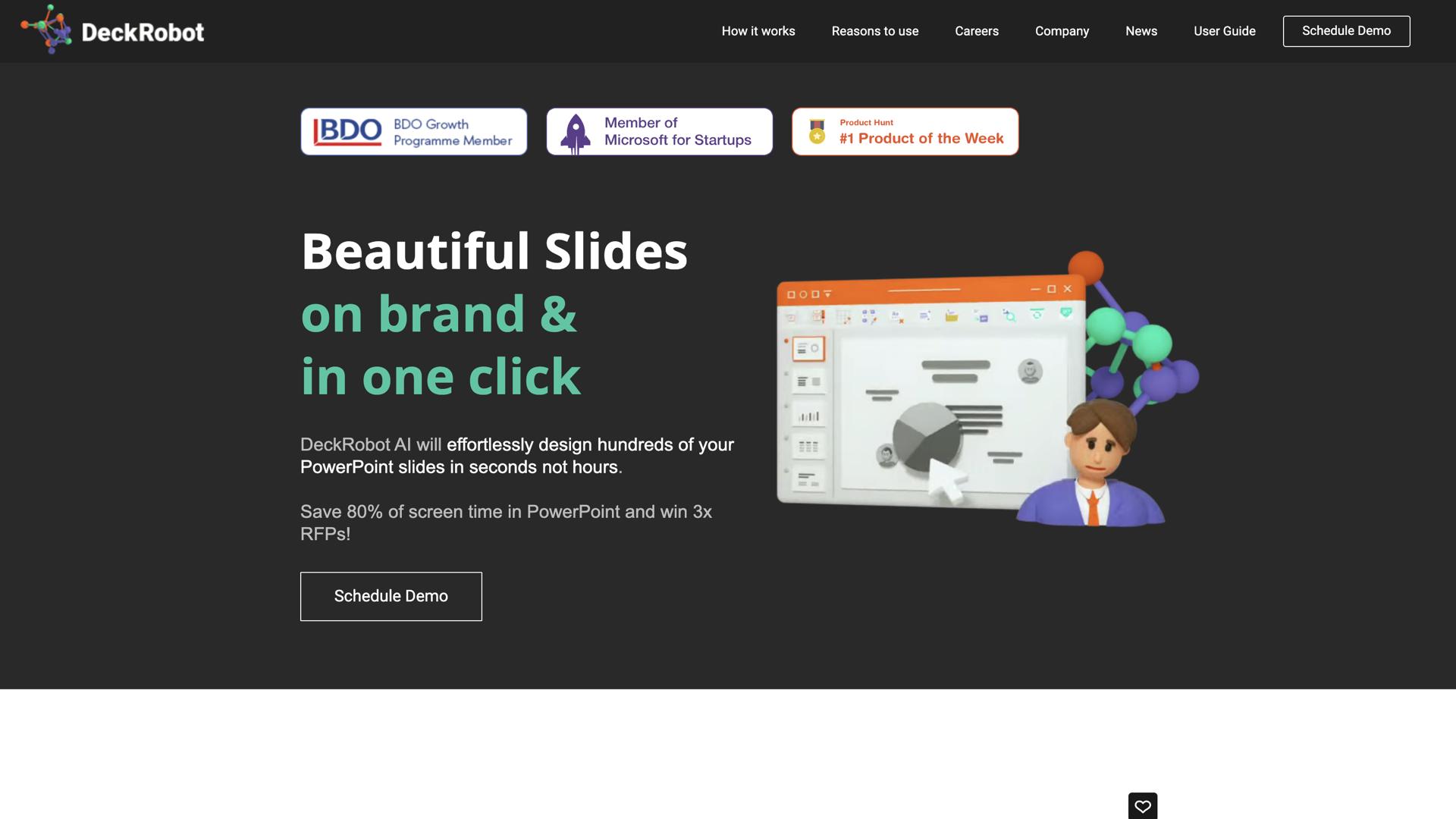Click the red BDO logo
Viewport: 1456px width, 819px height.
point(348,131)
